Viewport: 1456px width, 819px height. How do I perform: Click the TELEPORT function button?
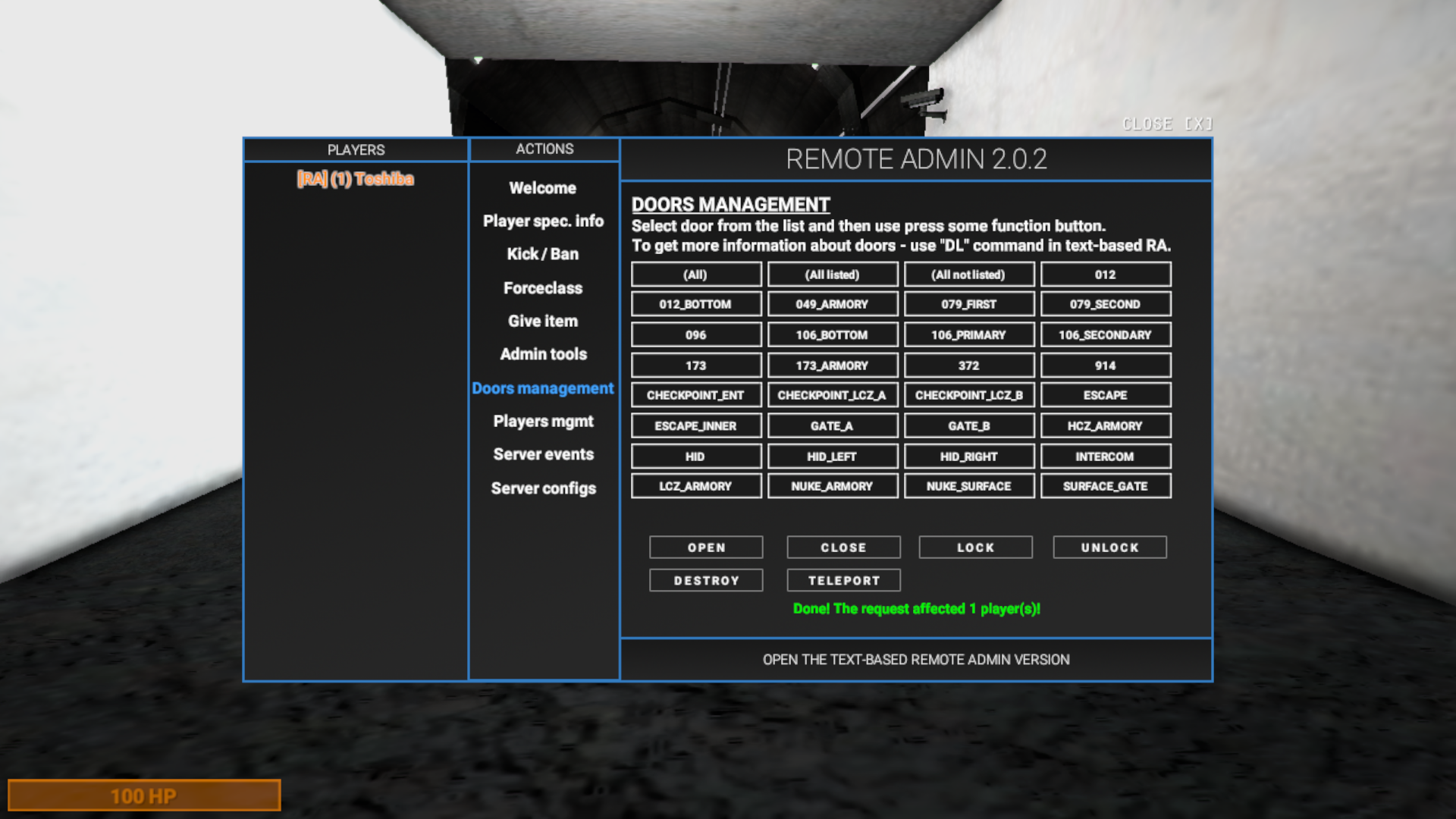[843, 580]
